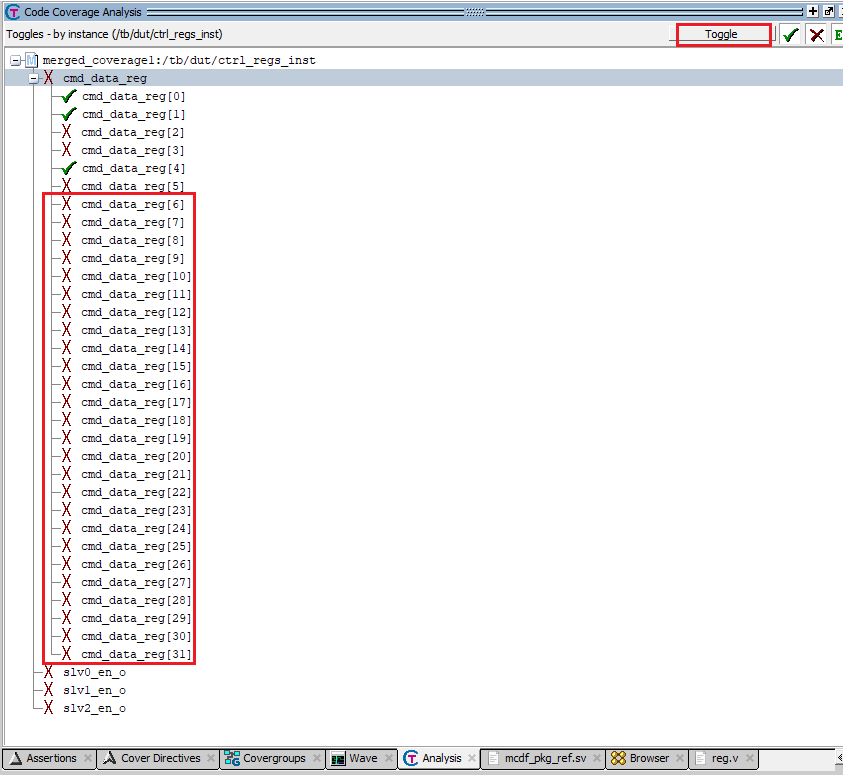Click the undock icon next to the plus button
The width and height of the screenshot is (843, 775).
828,11
